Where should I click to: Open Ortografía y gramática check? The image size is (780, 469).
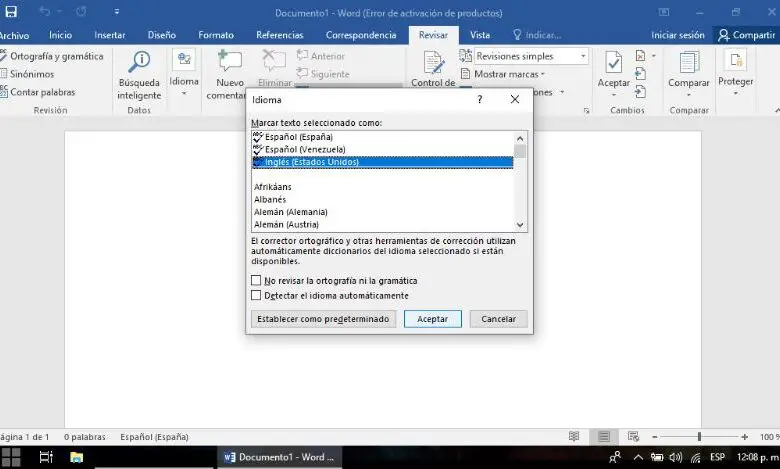pyautogui.click(x=52, y=56)
